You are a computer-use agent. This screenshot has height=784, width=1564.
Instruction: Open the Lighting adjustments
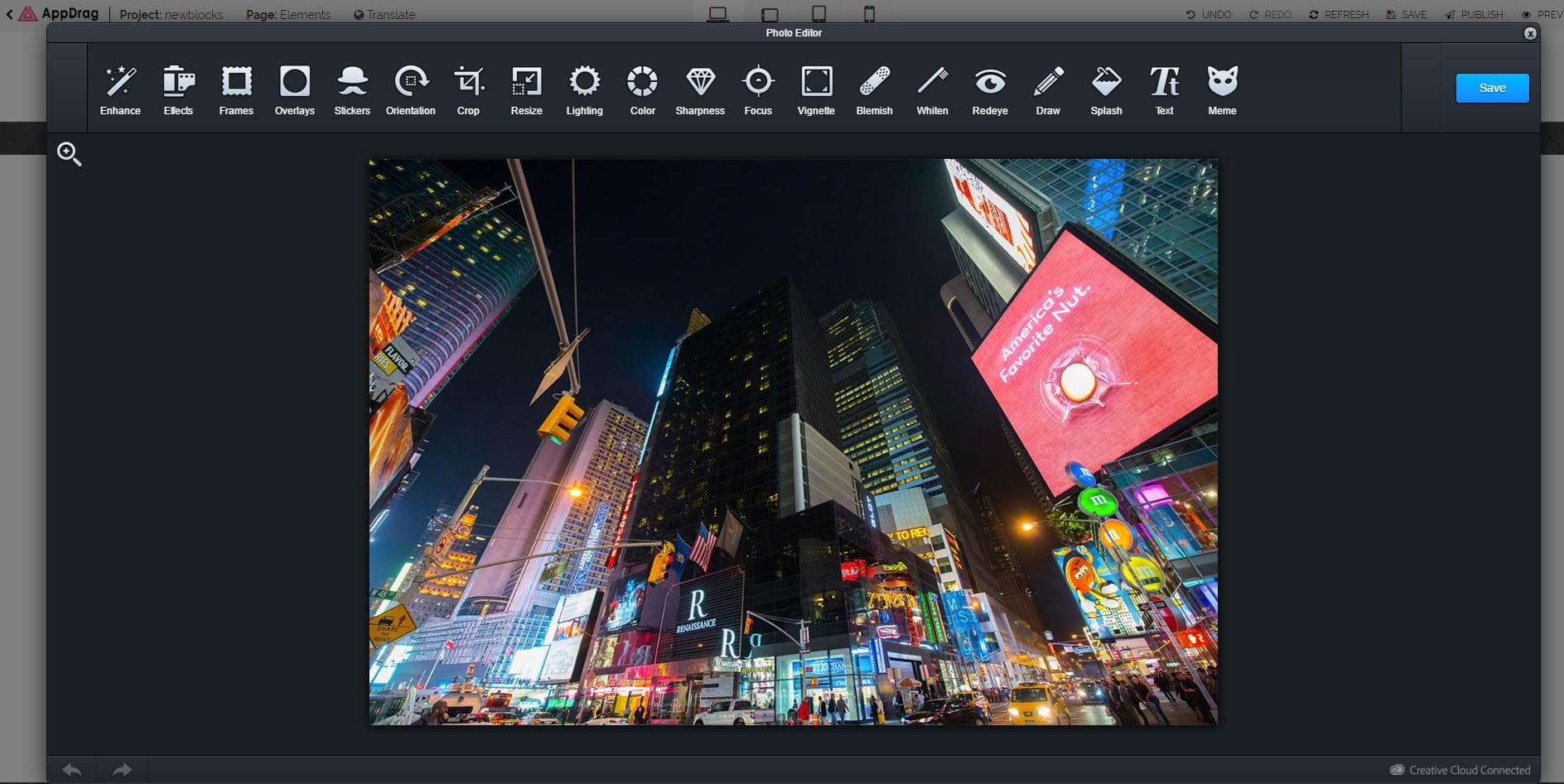click(585, 89)
